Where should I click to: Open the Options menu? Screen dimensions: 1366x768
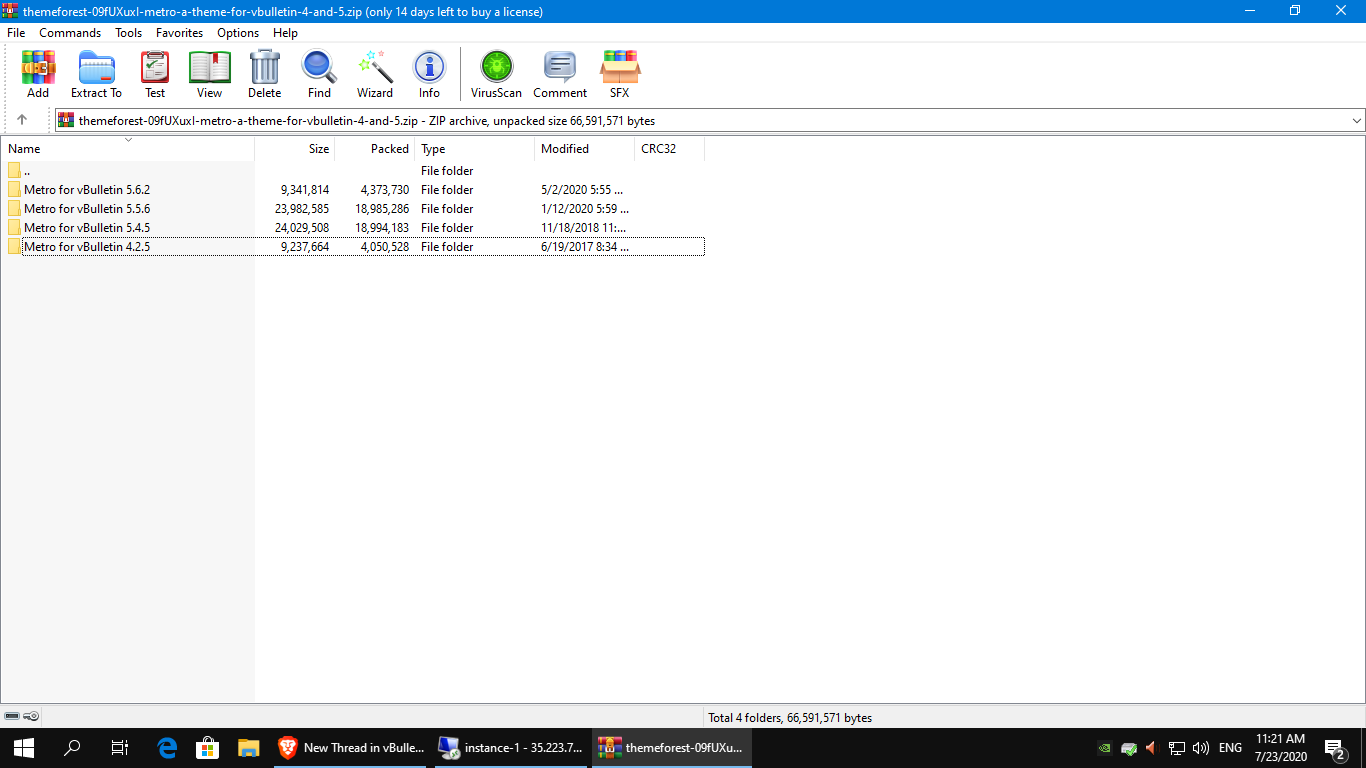[x=238, y=33]
